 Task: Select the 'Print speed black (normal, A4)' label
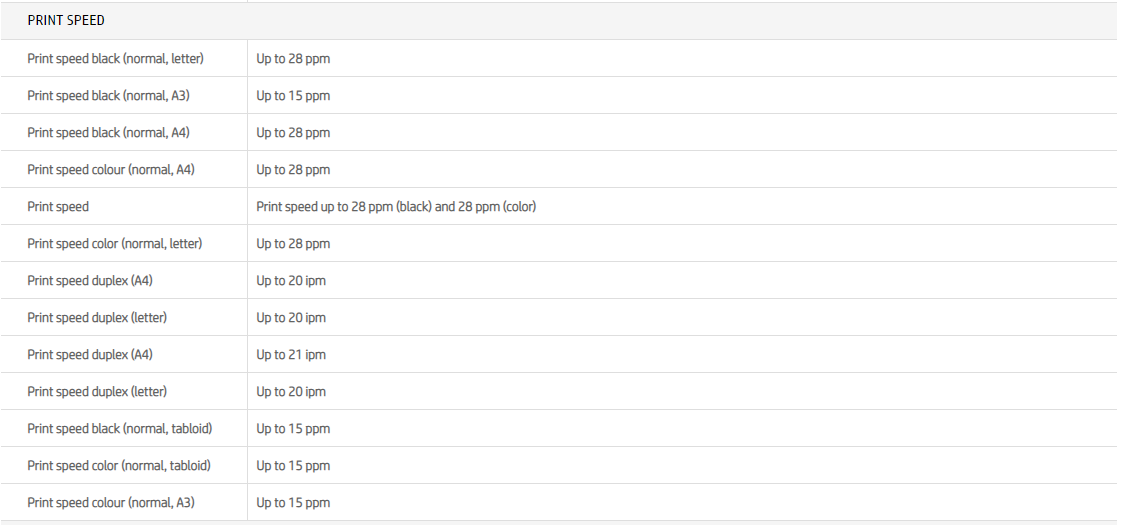tap(108, 133)
